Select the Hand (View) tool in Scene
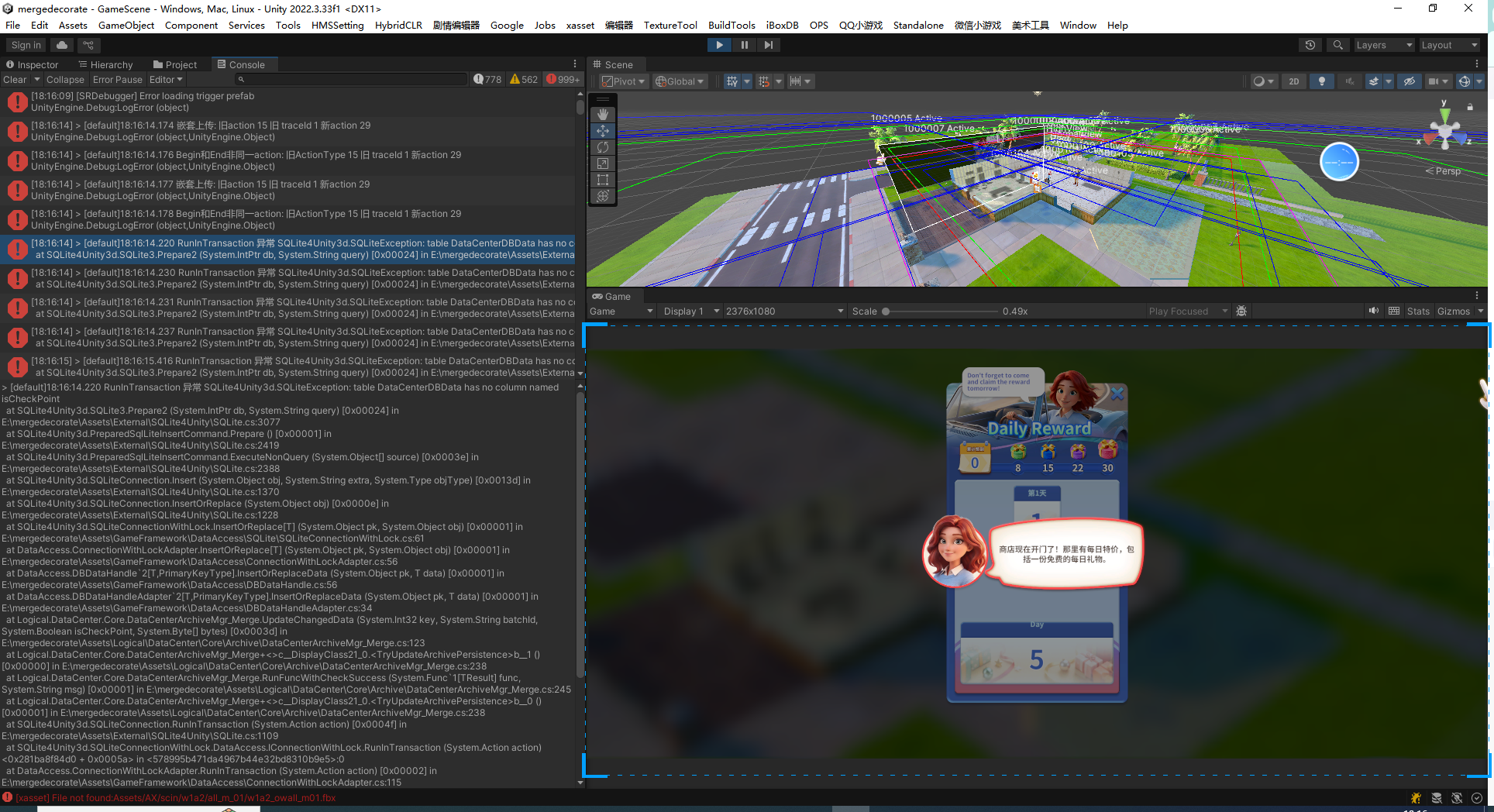The height and width of the screenshot is (812, 1494). click(603, 115)
